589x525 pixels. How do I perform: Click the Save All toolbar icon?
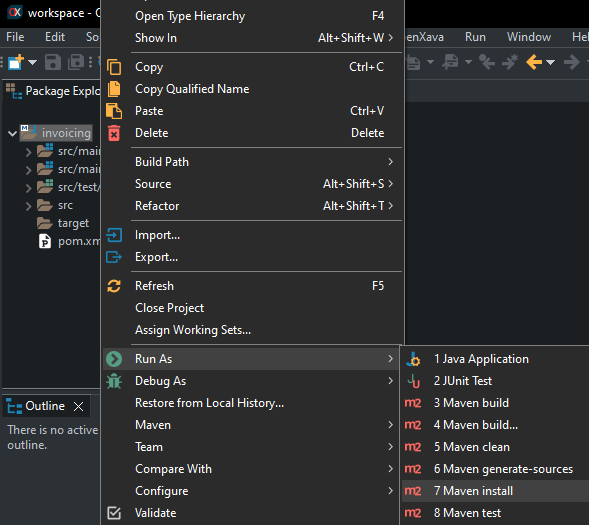click(76, 62)
